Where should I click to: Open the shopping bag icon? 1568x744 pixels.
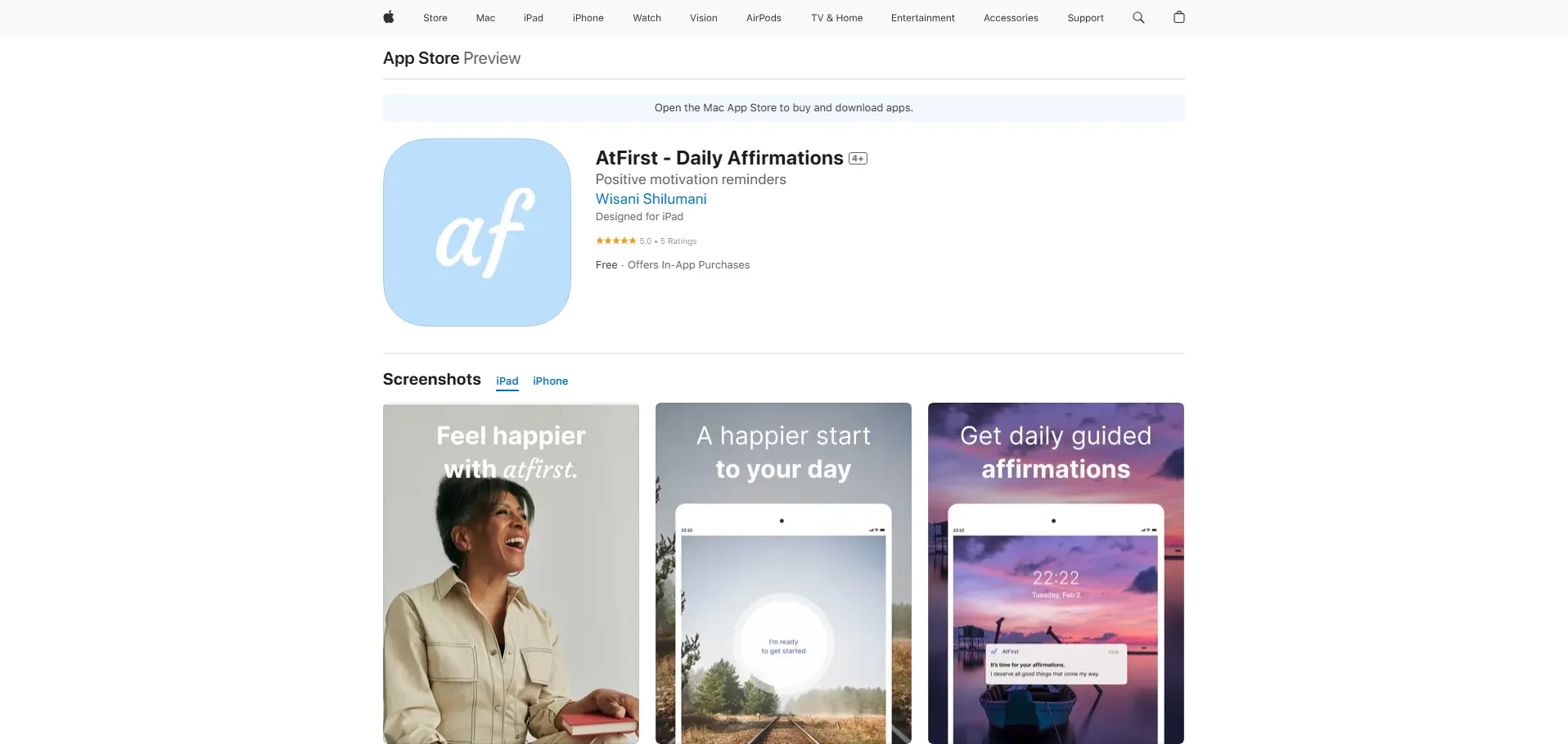click(x=1179, y=17)
